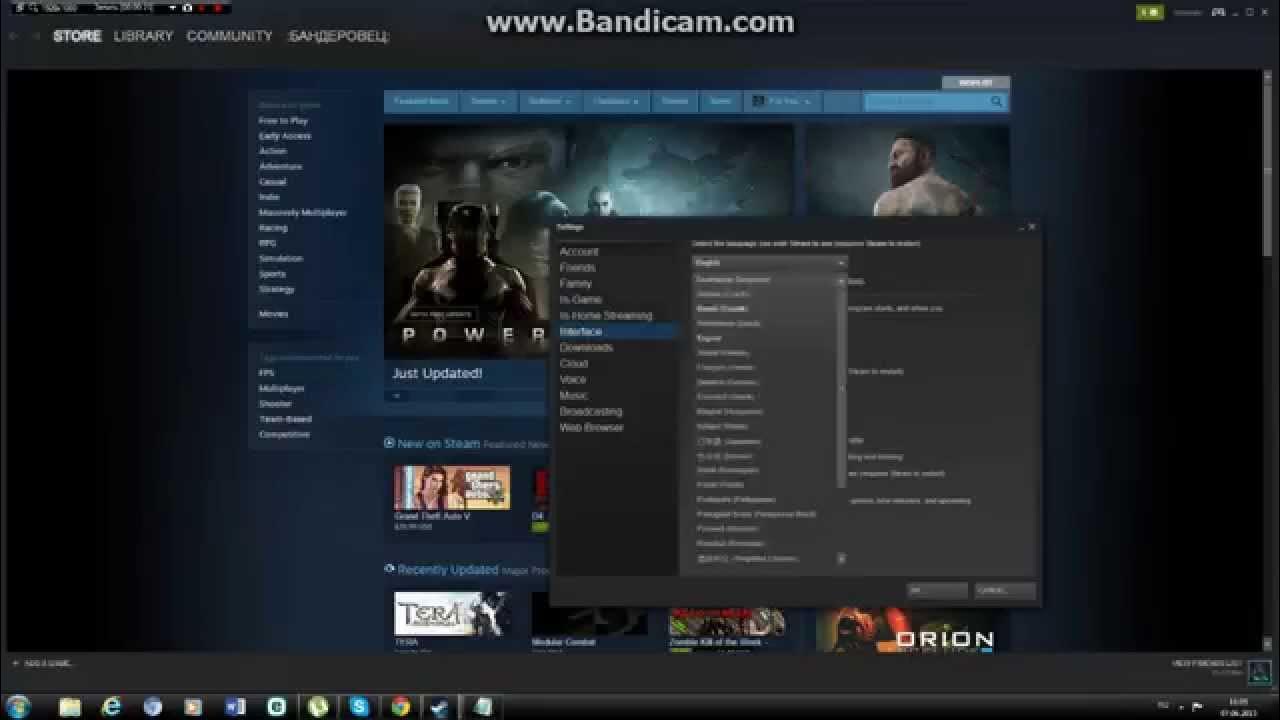Screen dimensions: 1280x720
Task: Click Cancel in Settings dialog
Action: (1005, 590)
